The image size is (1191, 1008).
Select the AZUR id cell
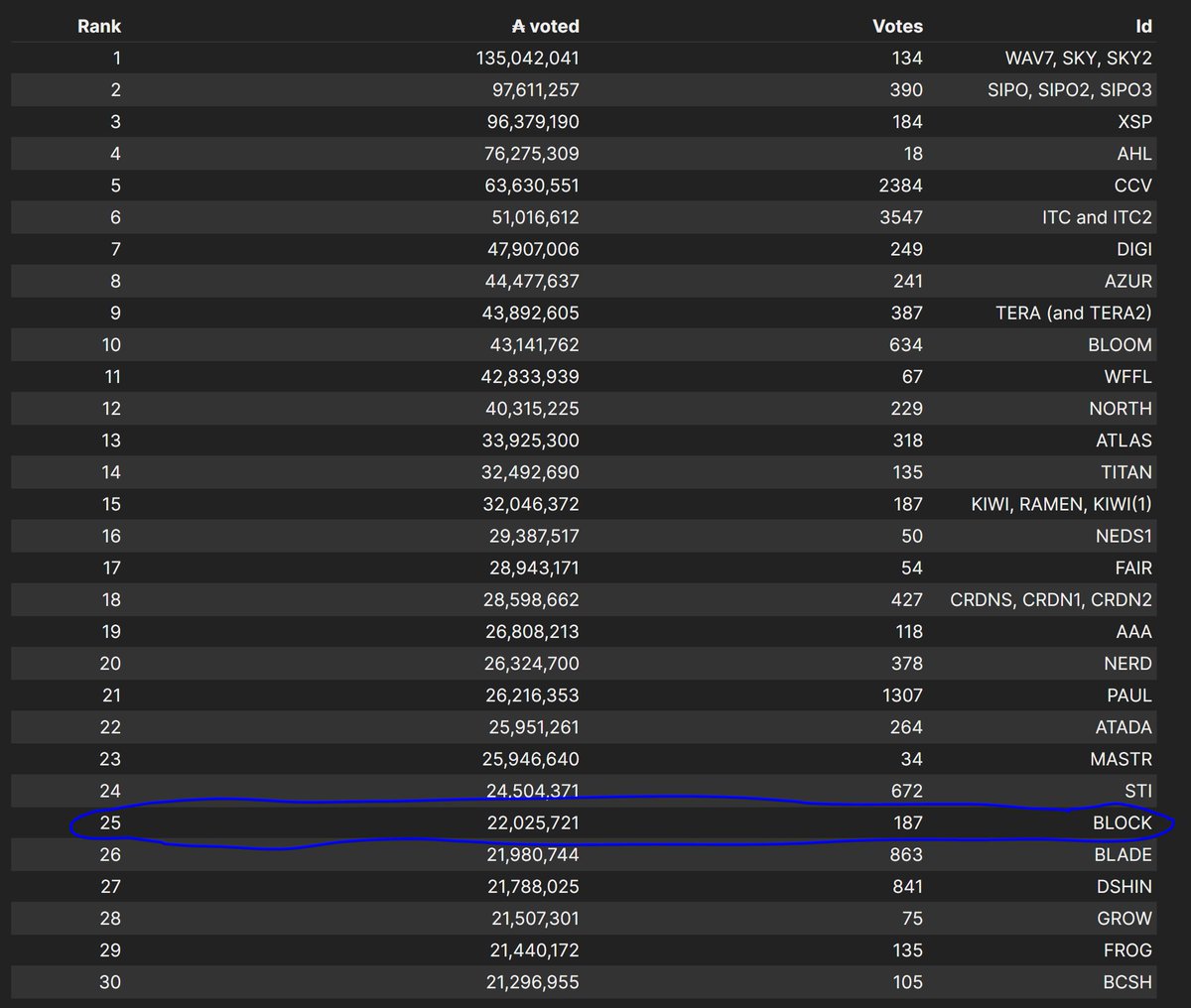pyautogui.click(x=1128, y=281)
